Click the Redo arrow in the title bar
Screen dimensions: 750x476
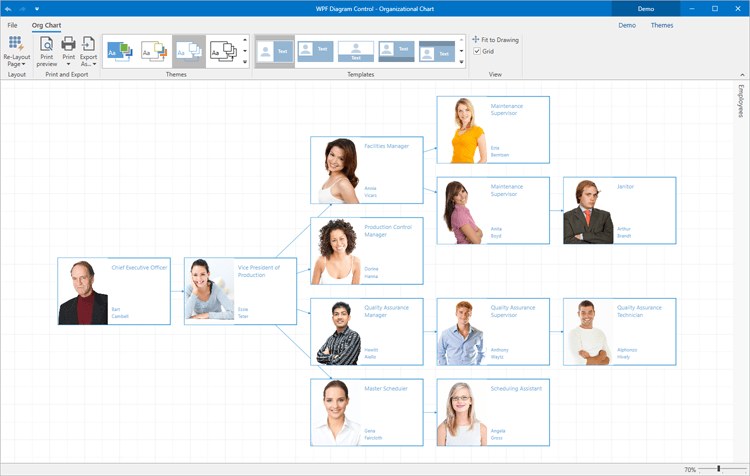pyautogui.click(x=22, y=9)
